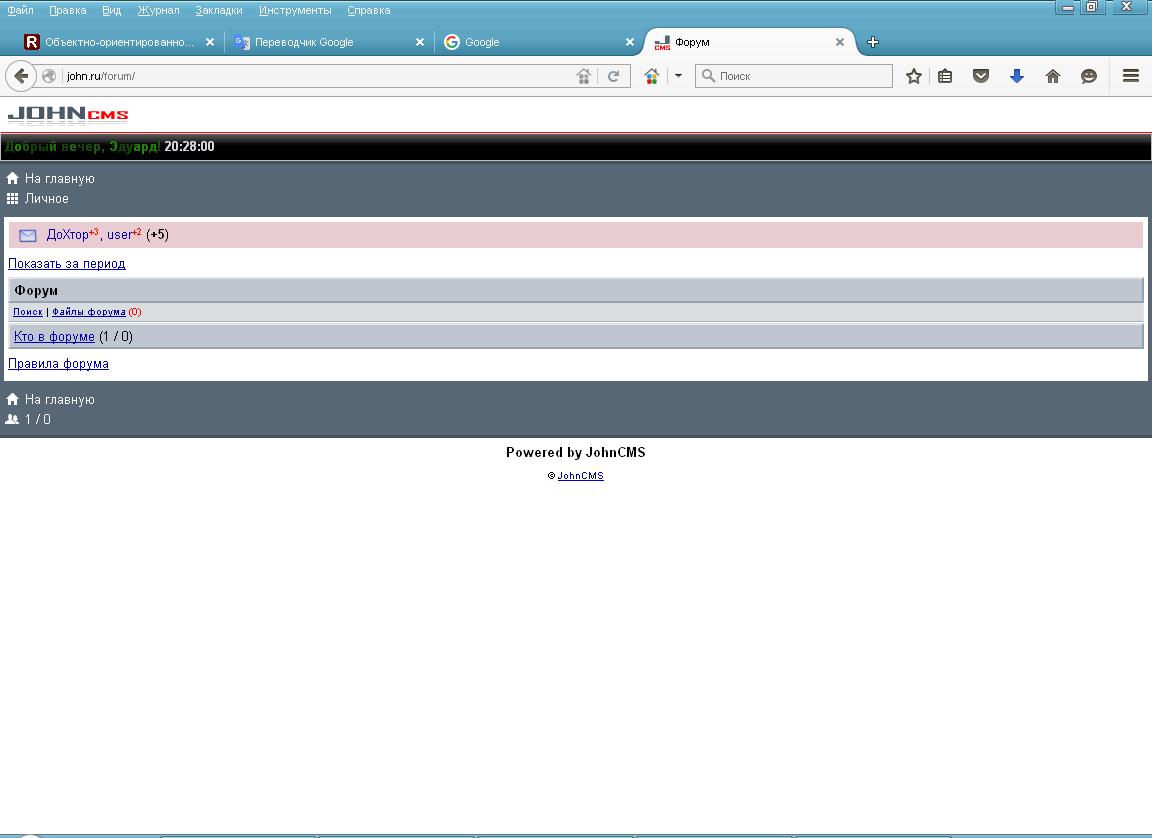Screen dimensions: 1152x838
Task: Click the Показать за период link
Action: coord(67,264)
